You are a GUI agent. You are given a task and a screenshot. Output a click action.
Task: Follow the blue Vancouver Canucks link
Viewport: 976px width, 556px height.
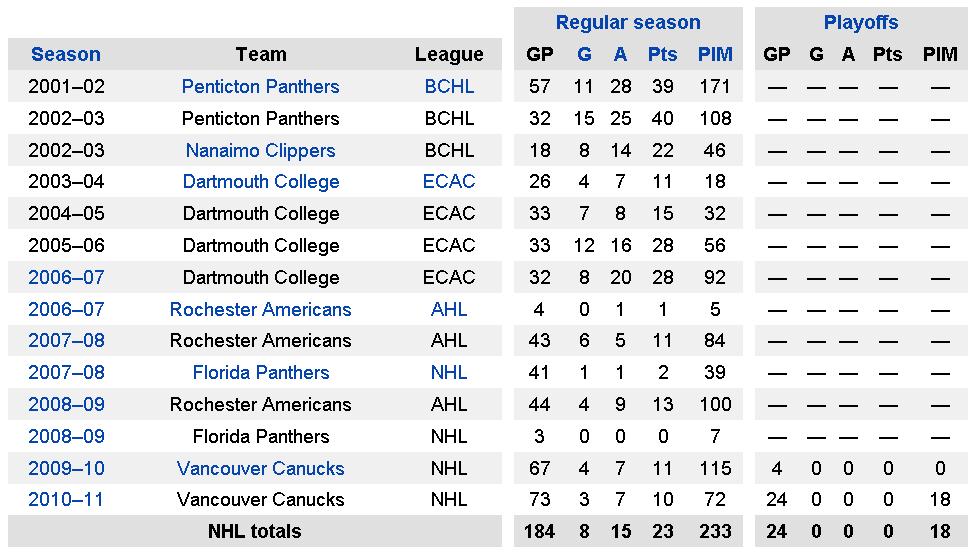click(x=260, y=468)
